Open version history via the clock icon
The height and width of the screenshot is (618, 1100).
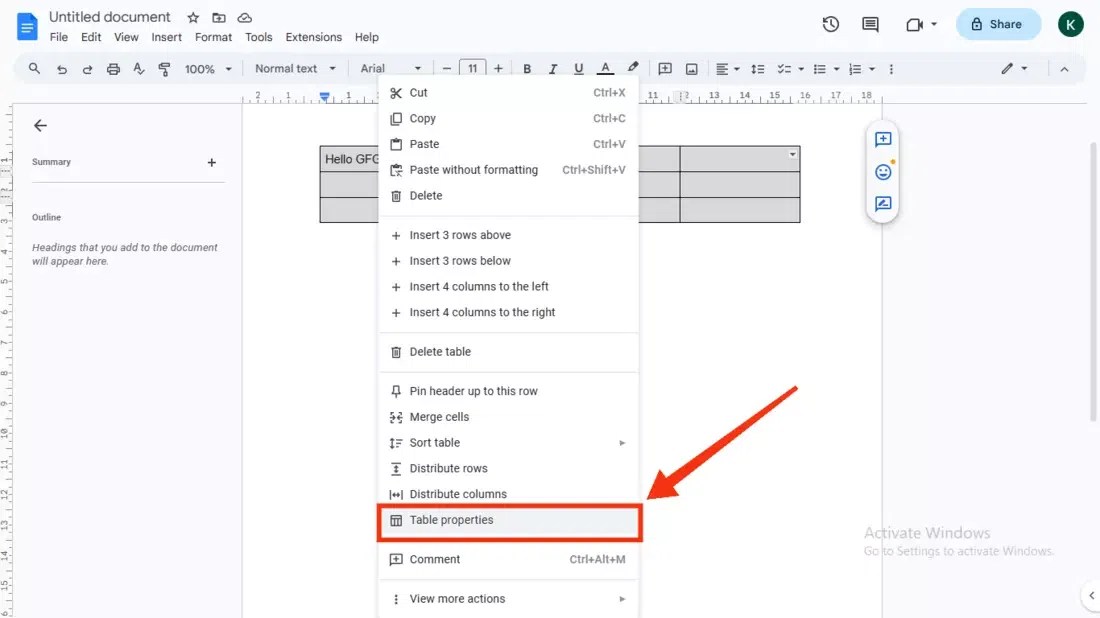[830, 24]
